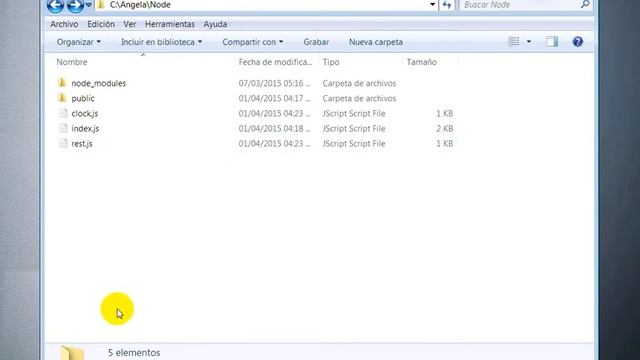Click the clock.js file name
The image size is (640, 360).
[85, 113]
